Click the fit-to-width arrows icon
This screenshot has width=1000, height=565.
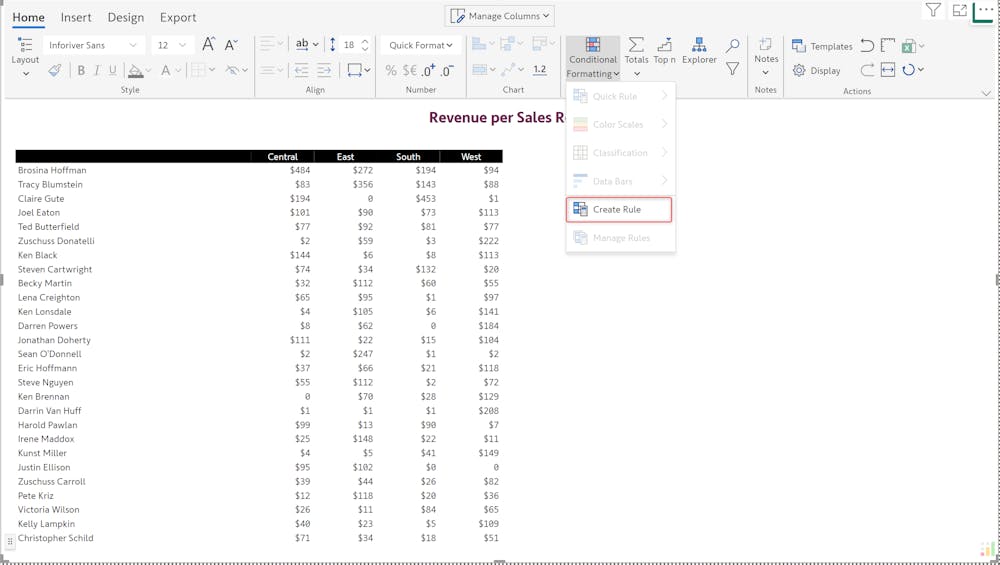point(888,70)
